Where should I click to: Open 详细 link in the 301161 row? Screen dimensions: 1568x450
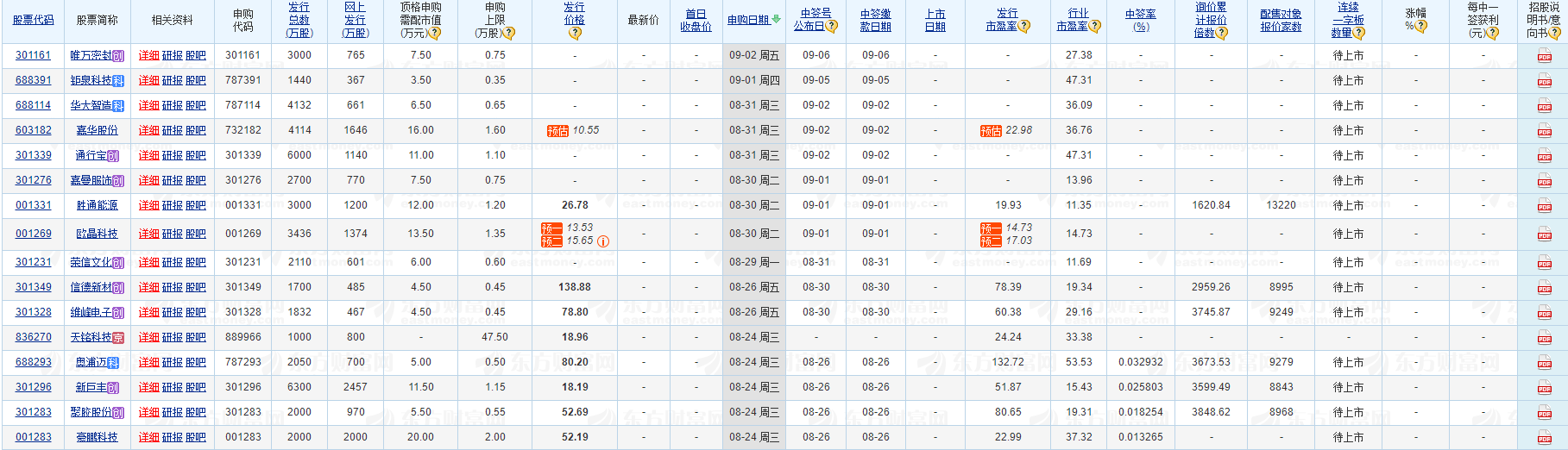pos(149,55)
